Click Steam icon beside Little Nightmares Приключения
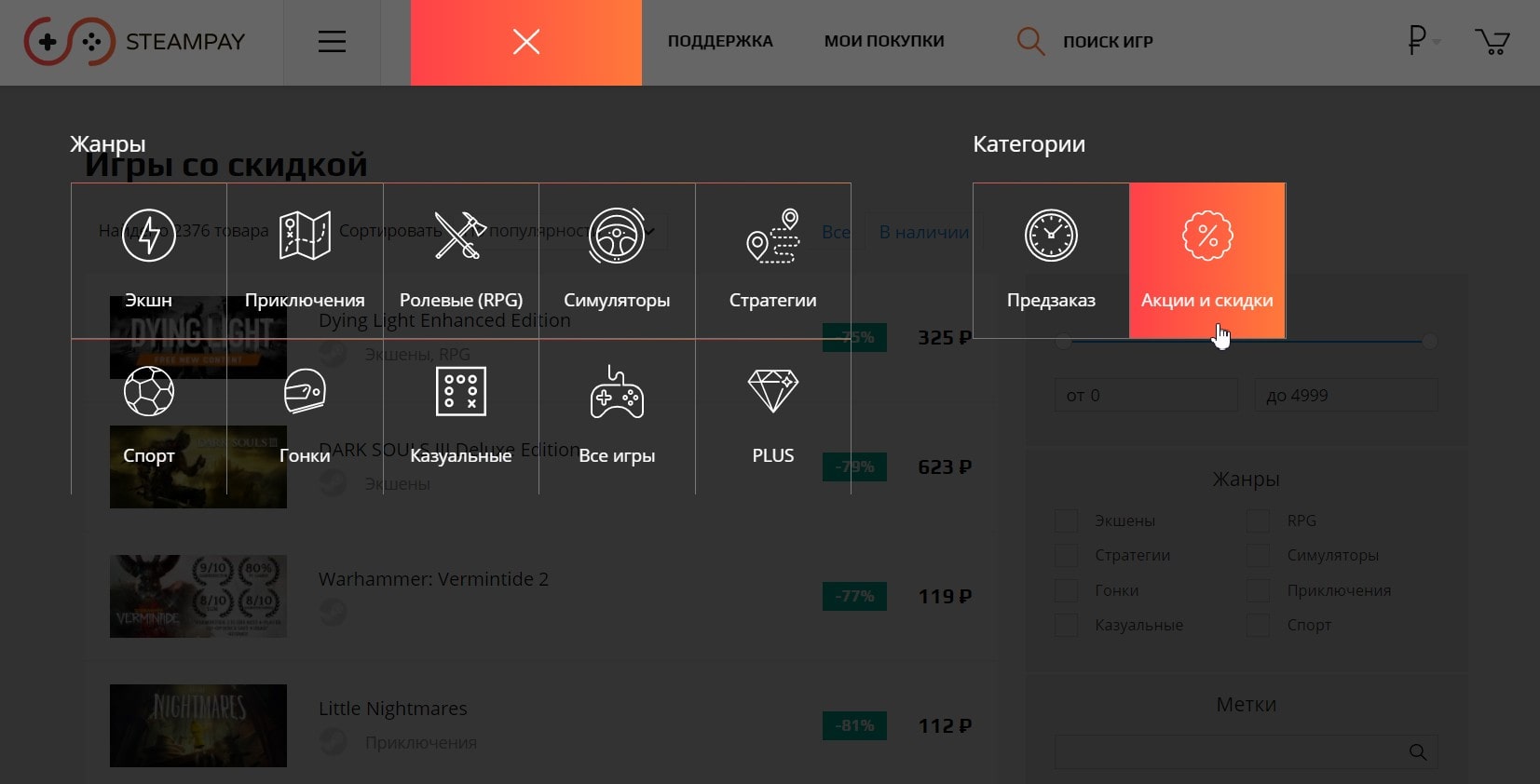Viewport: 1540px width, 784px height. [x=333, y=742]
